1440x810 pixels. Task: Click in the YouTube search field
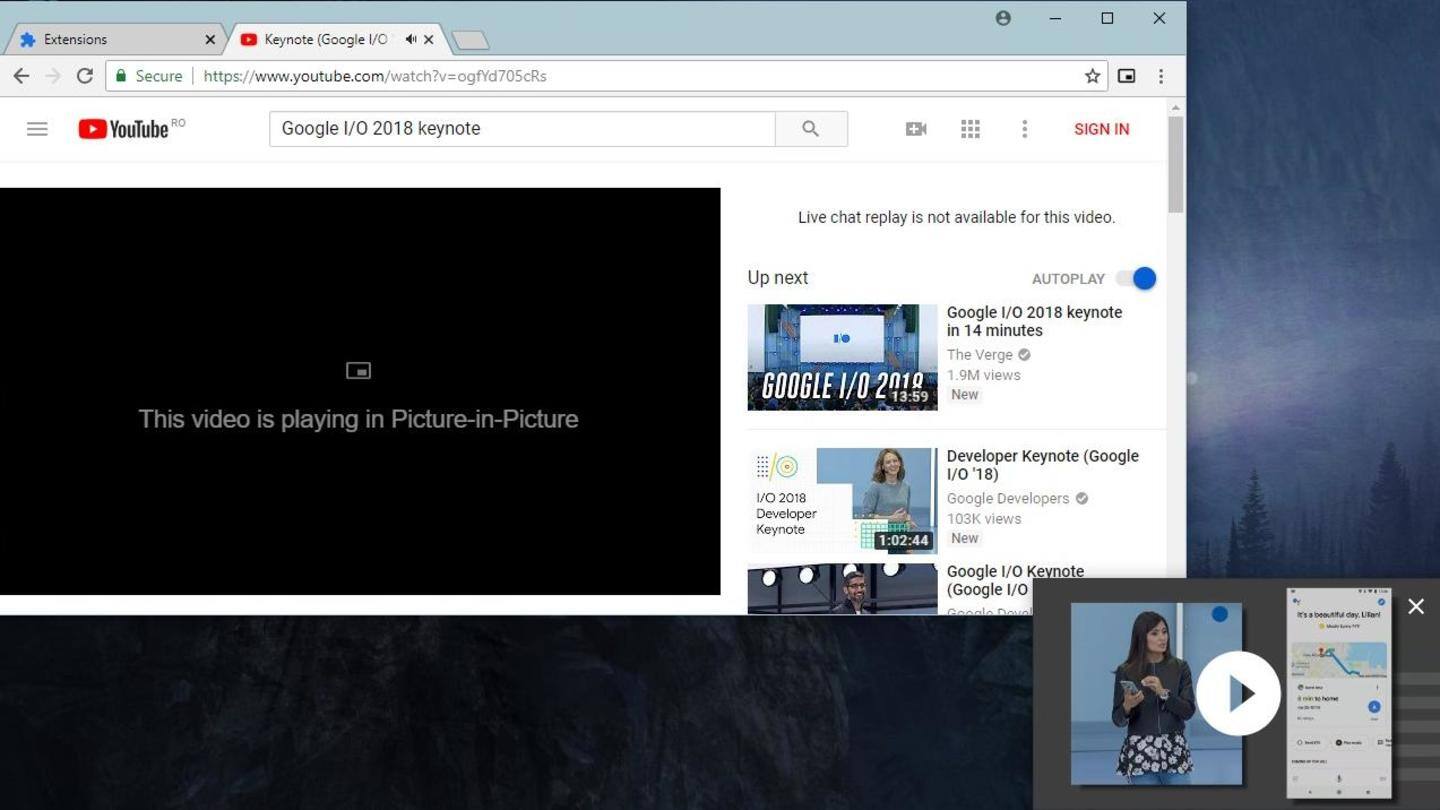[522, 129]
